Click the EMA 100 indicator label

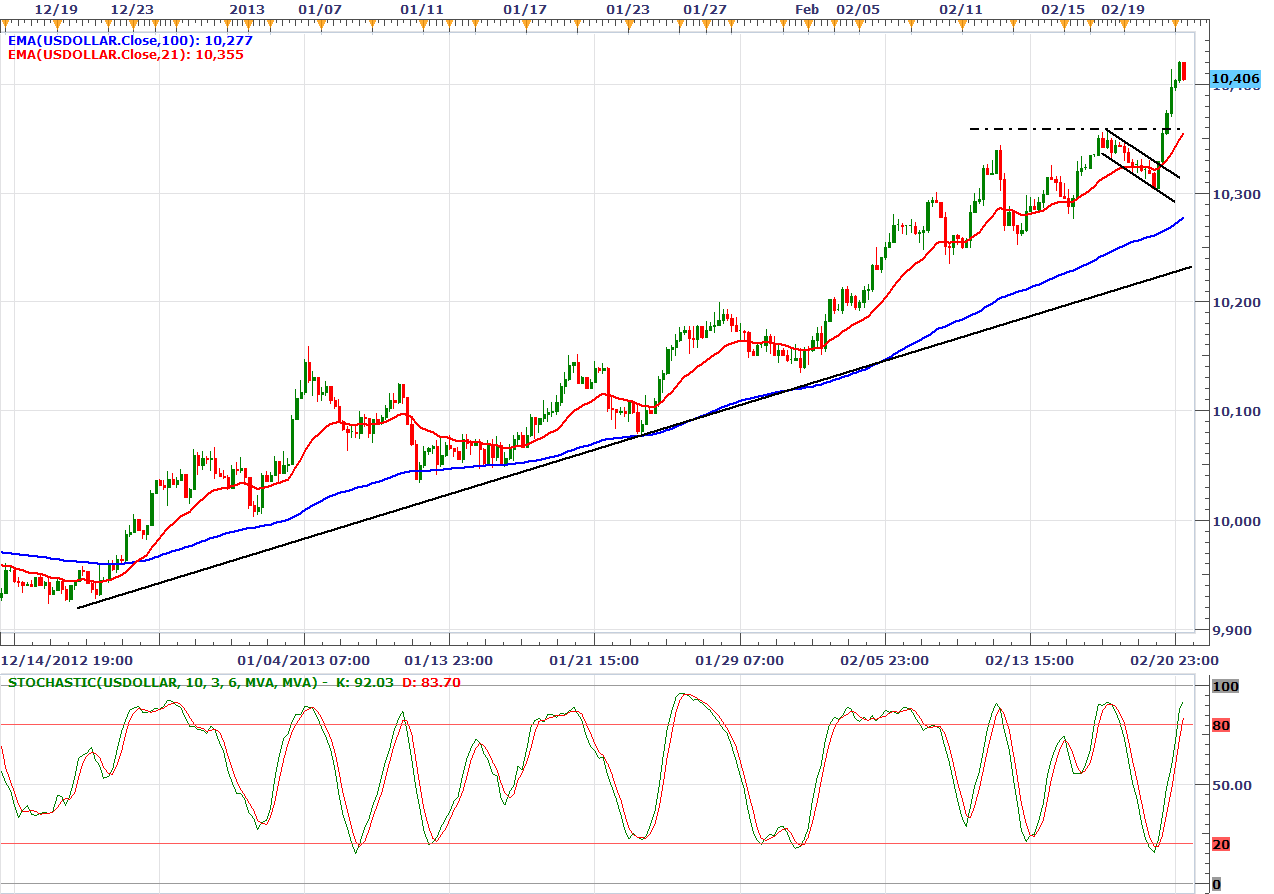(x=130, y=40)
